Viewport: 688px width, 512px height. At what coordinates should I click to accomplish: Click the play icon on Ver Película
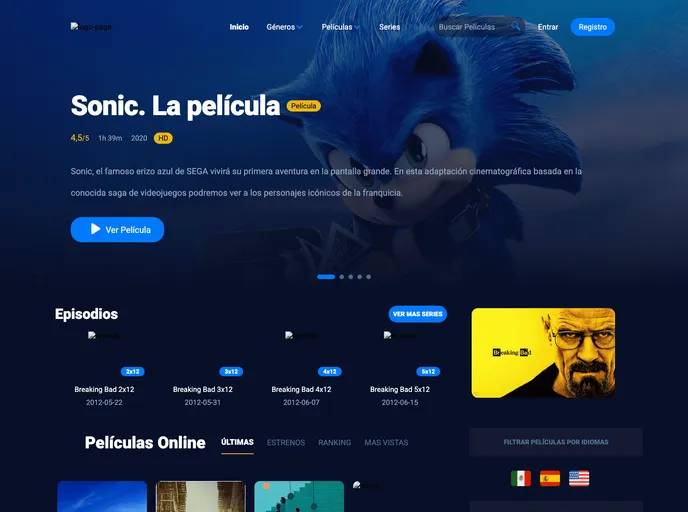(95, 229)
